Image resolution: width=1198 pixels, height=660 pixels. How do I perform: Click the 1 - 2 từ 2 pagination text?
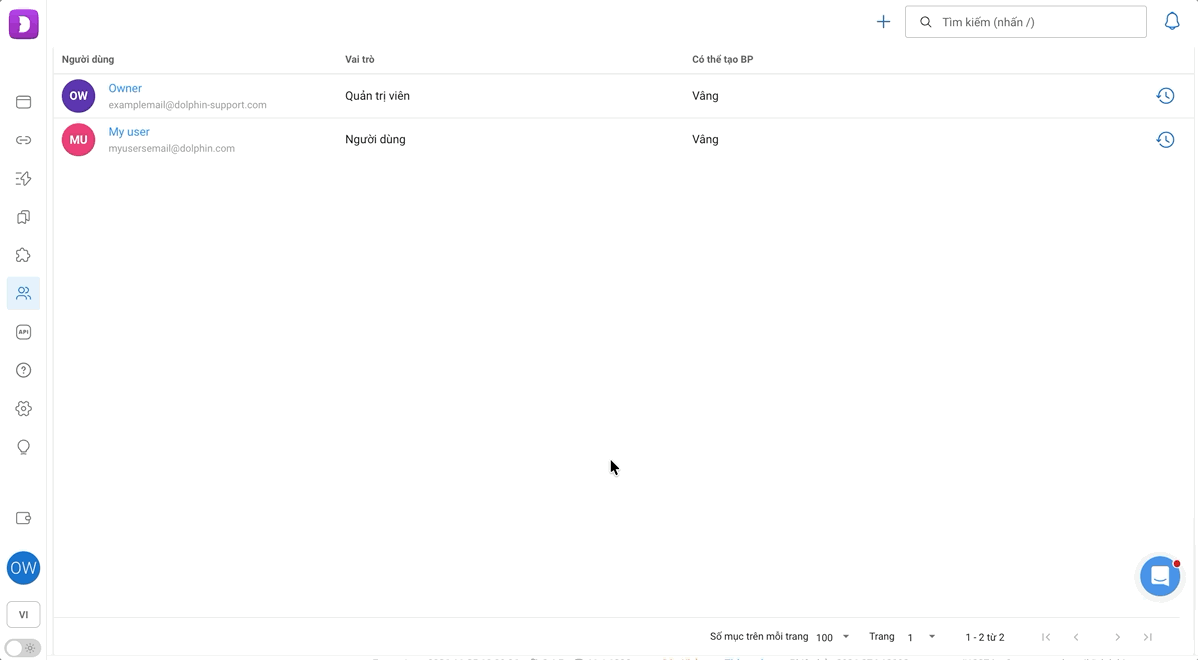(985, 637)
